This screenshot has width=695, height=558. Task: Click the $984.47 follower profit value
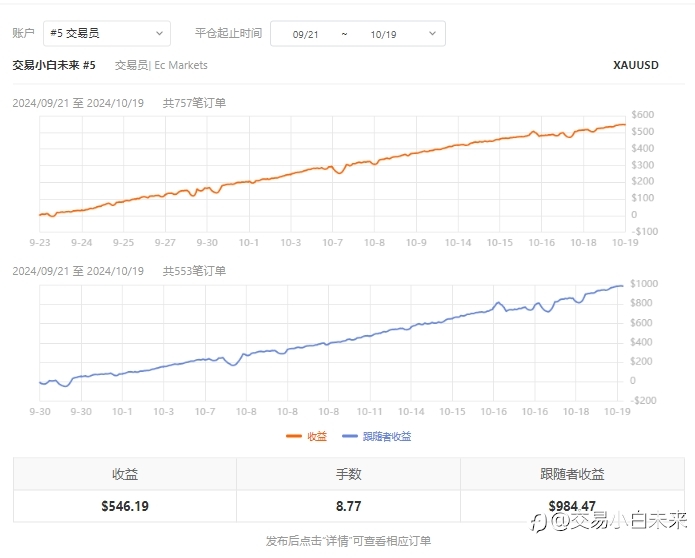(x=572, y=506)
